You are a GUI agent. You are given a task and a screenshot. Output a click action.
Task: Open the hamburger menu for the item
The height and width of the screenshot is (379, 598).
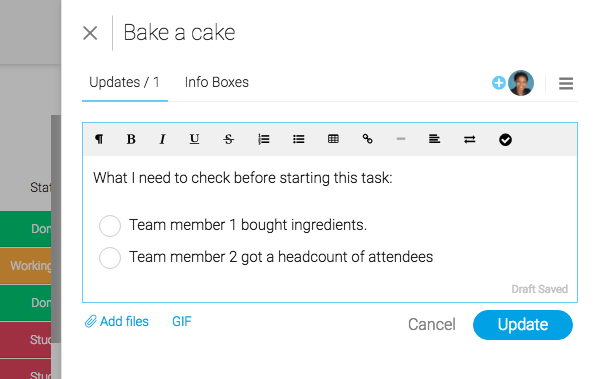coord(566,84)
